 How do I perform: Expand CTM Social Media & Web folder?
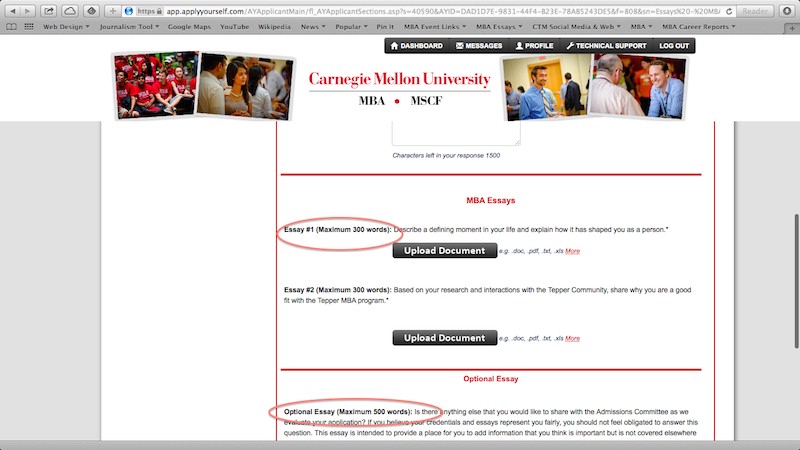(x=577, y=27)
